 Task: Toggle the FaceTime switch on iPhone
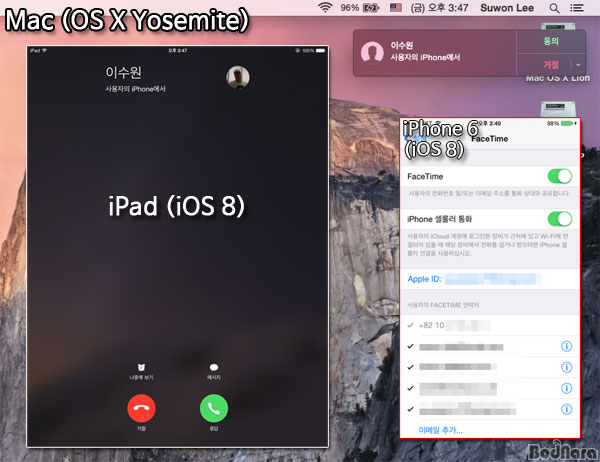click(x=560, y=176)
